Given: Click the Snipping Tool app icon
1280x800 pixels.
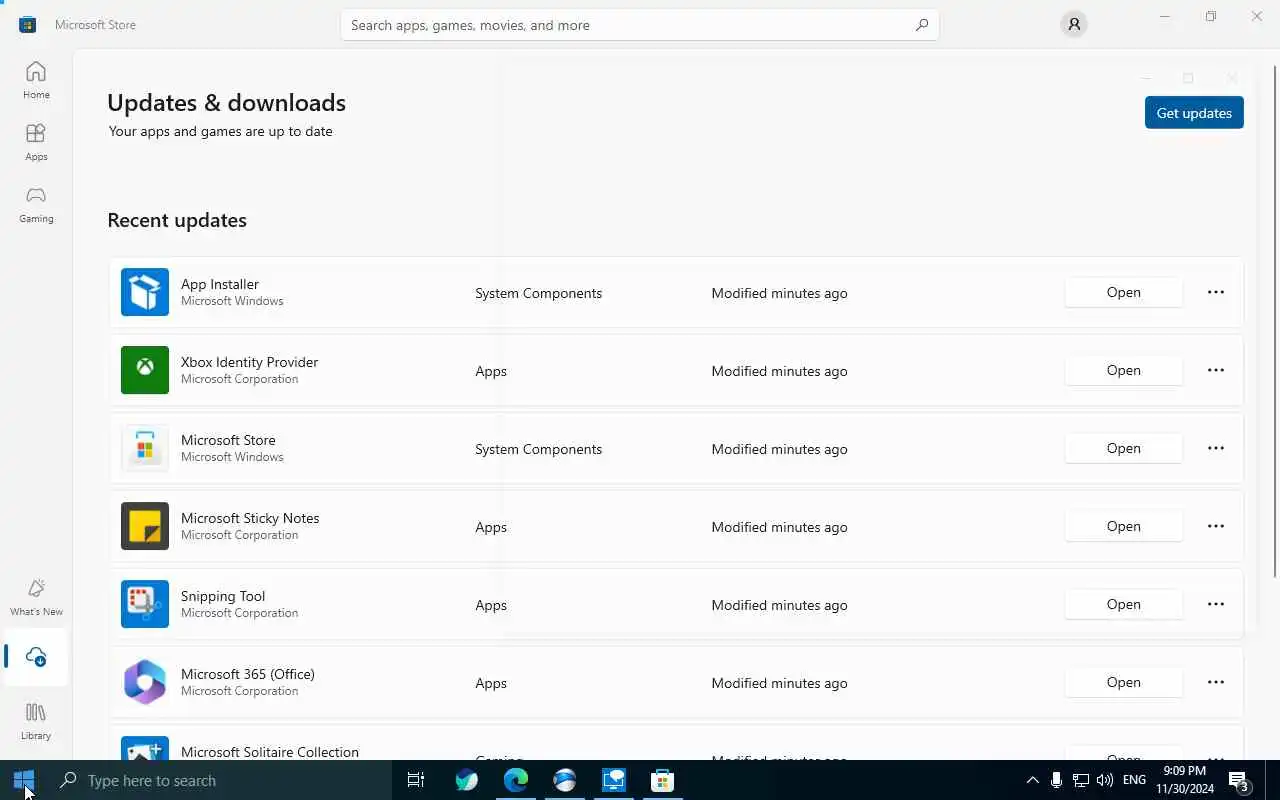Looking at the screenshot, I should pos(145,604).
